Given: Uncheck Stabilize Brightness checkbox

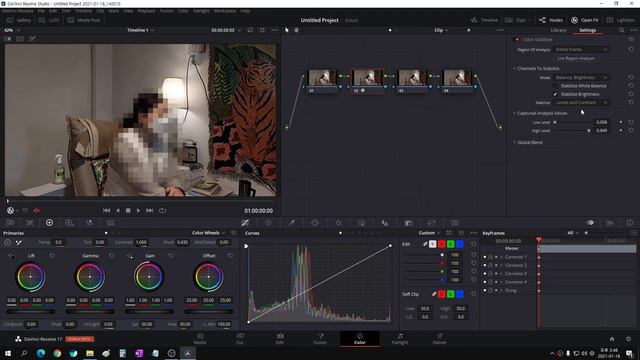Looking at the screenshot, I should click(555, 94).
